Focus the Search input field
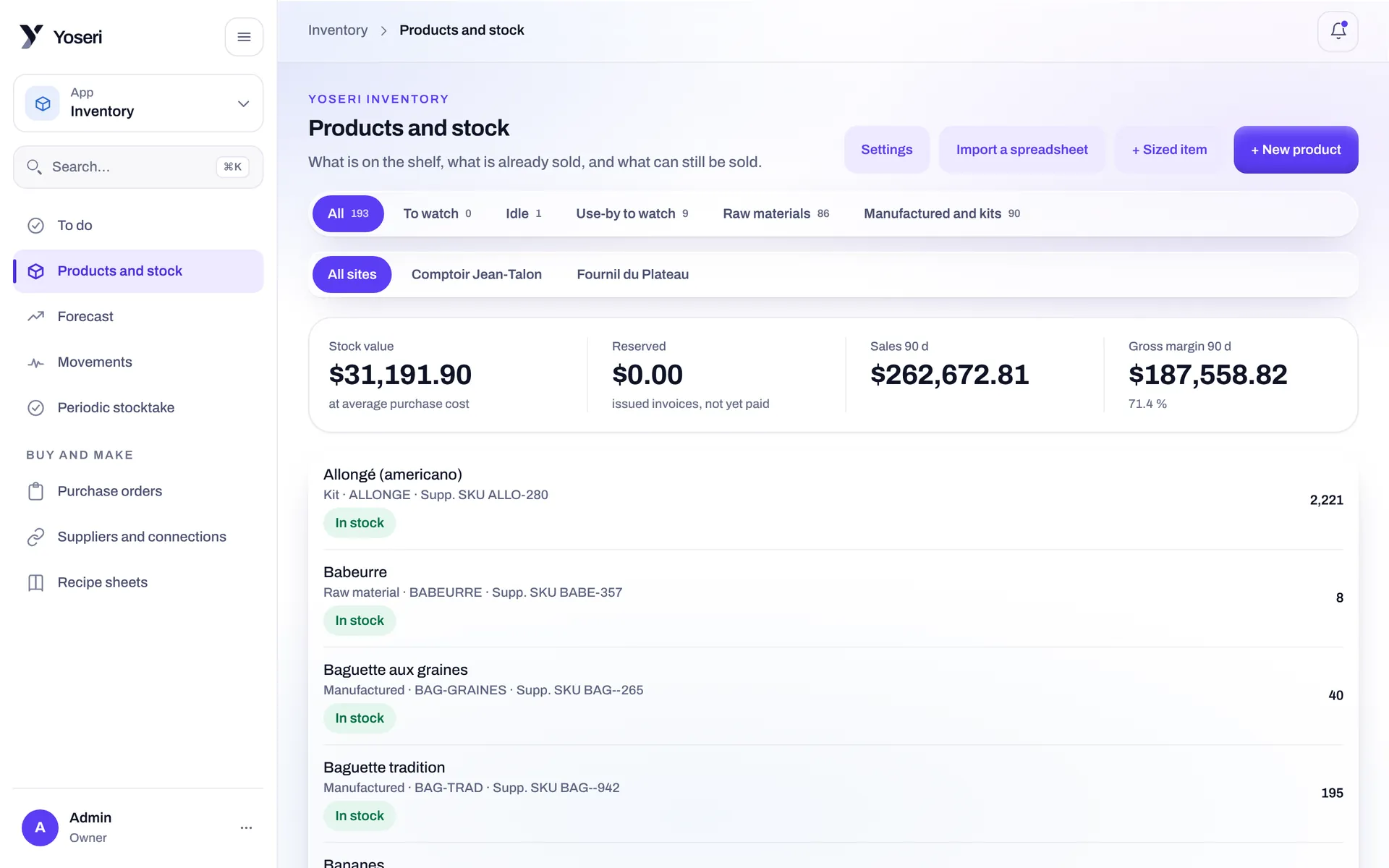Screen dimensions: 1389x868 point(138,167)
